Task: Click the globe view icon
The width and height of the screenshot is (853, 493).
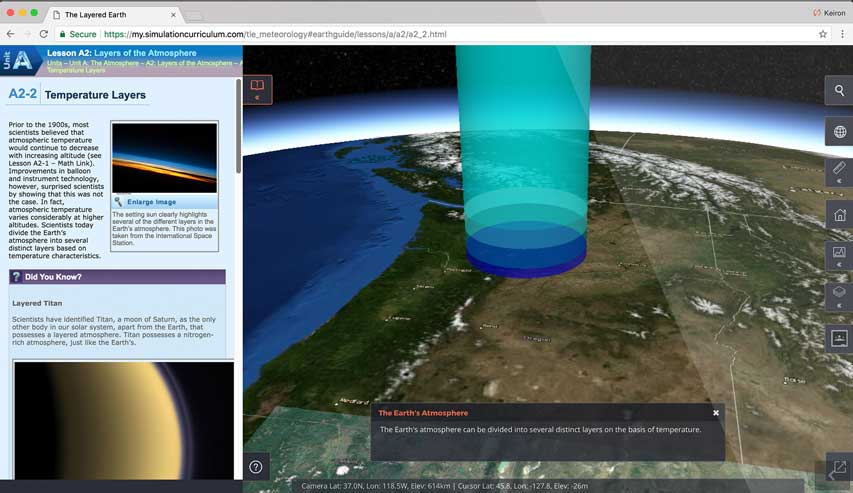Action: pos(839,132)
